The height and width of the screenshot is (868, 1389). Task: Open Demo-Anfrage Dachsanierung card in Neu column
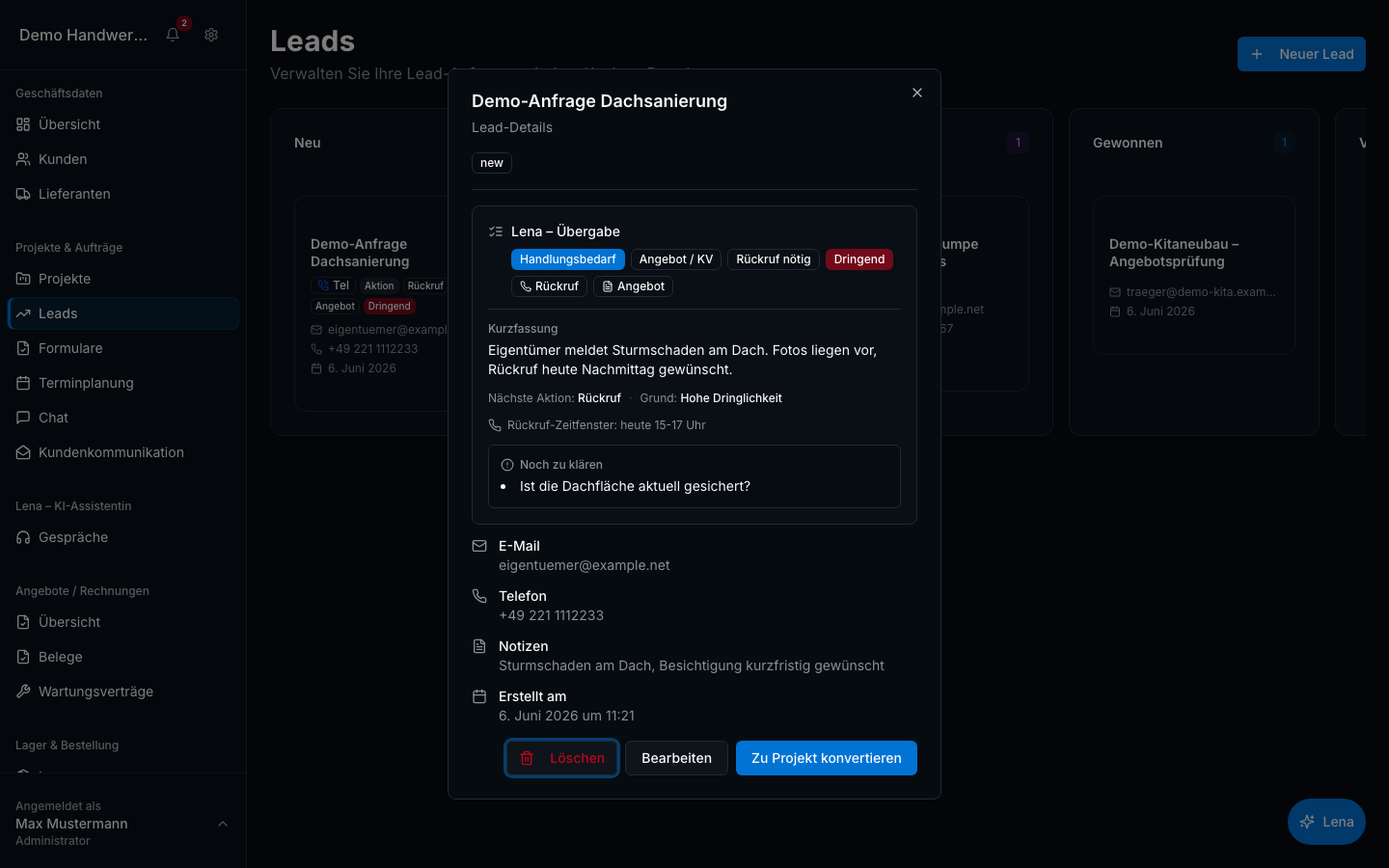(371, 304)
